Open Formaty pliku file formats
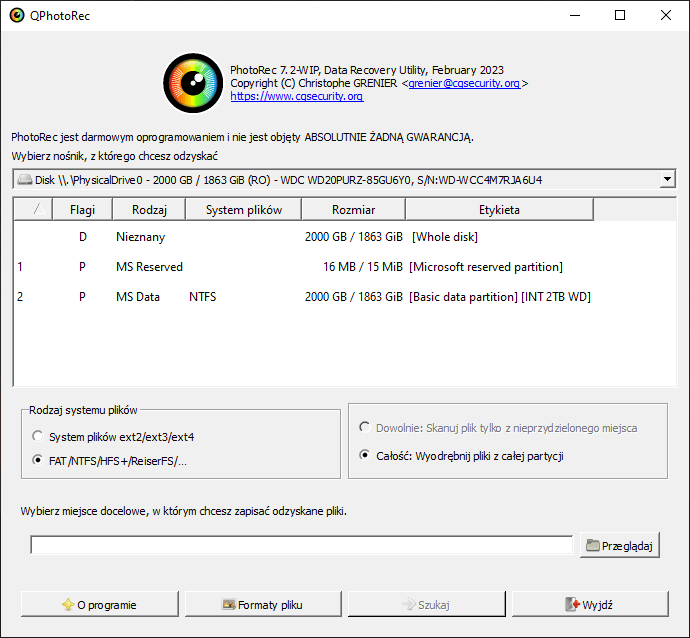Screen dimensions: 690x638 point(263,605)
